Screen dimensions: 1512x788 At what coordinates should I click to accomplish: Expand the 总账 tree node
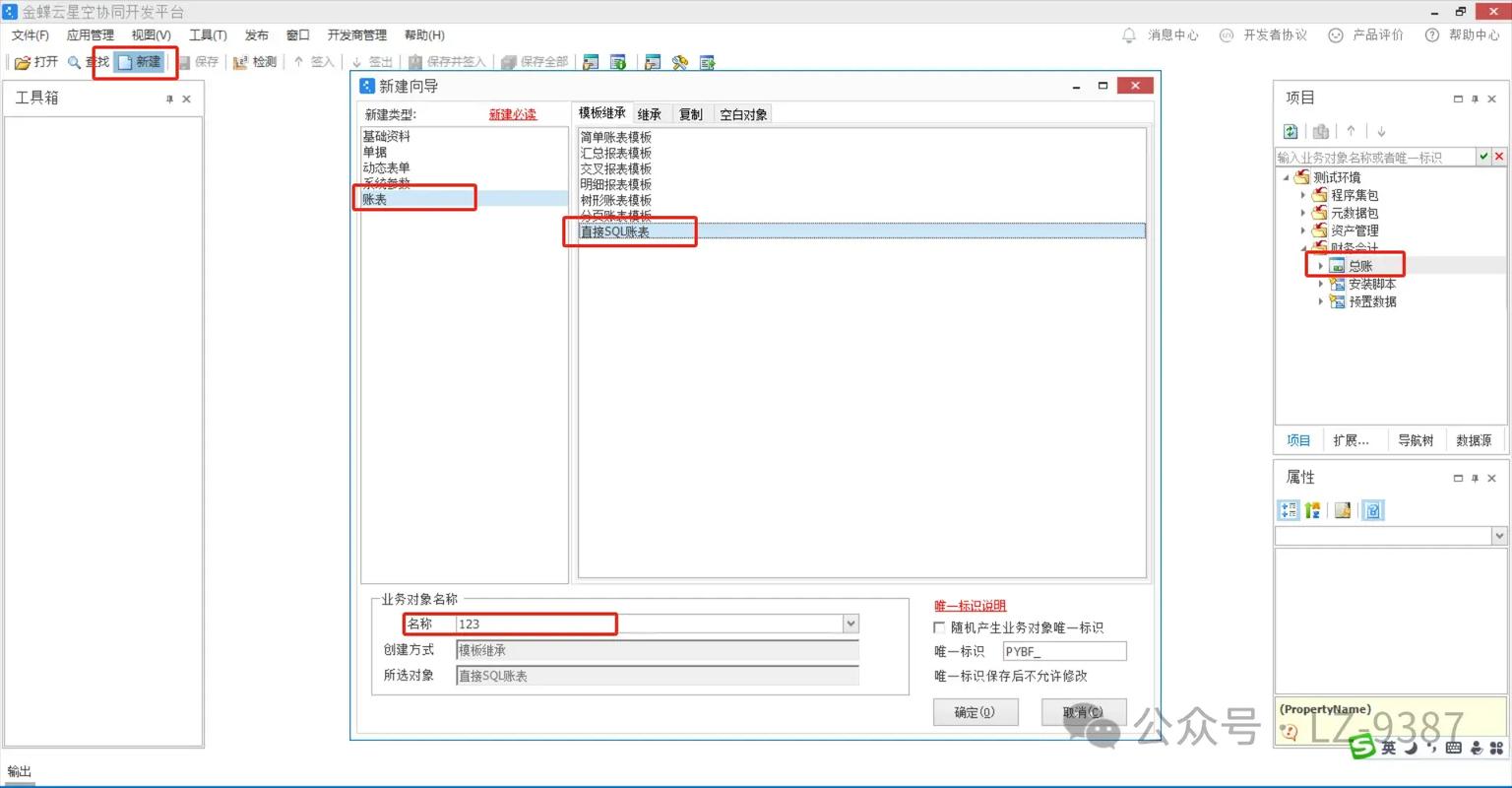[1321, 266]
